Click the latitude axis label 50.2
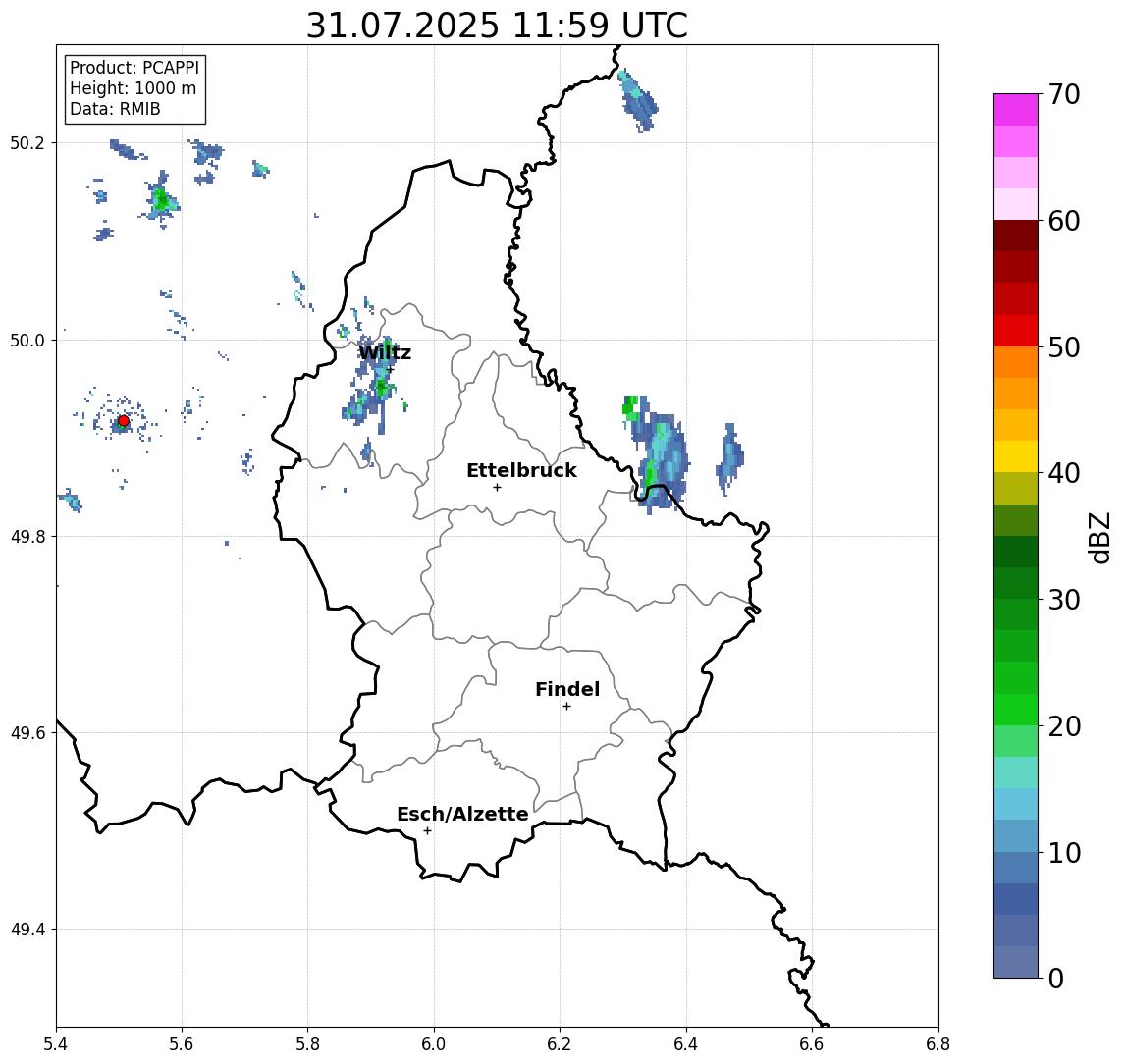1124x1064 pixels. [x=27, y=142]
